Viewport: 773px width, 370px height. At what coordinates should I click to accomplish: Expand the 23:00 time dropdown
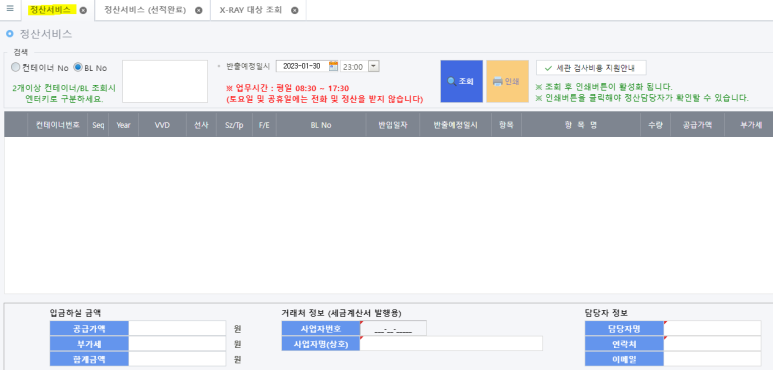[x=374, y=67]
